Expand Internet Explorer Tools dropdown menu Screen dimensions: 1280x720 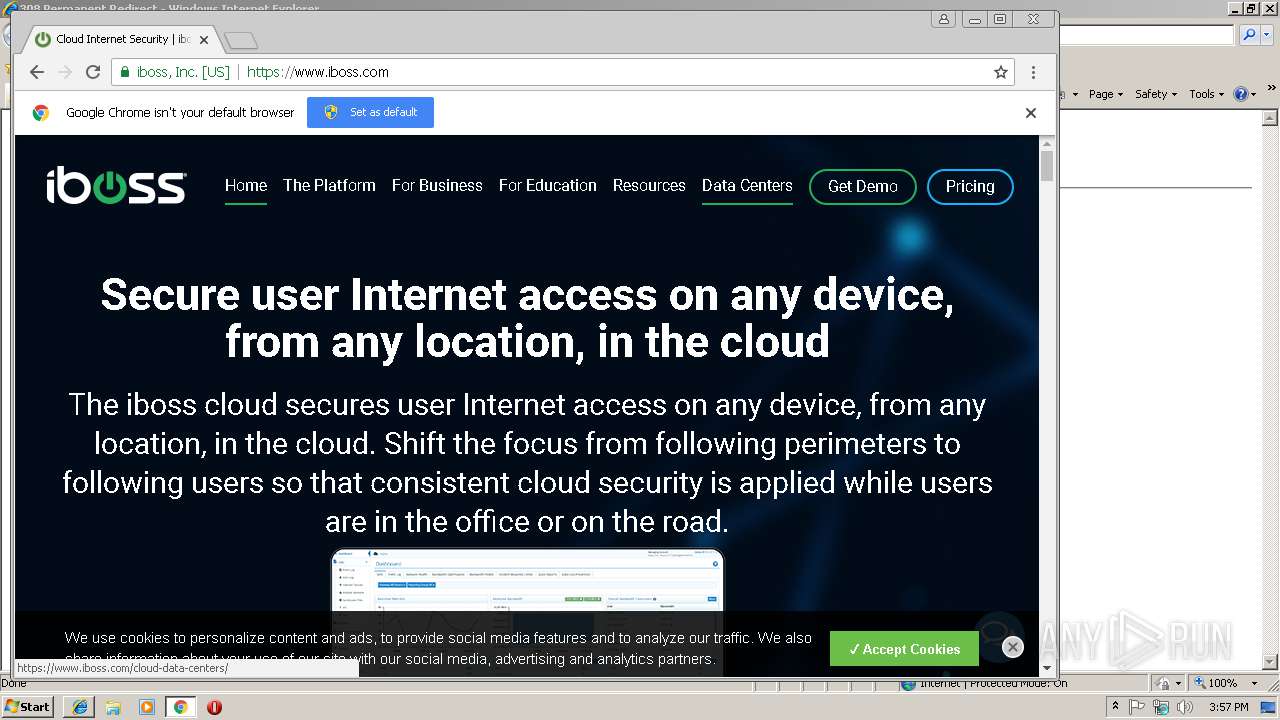tap(1207, 94)
